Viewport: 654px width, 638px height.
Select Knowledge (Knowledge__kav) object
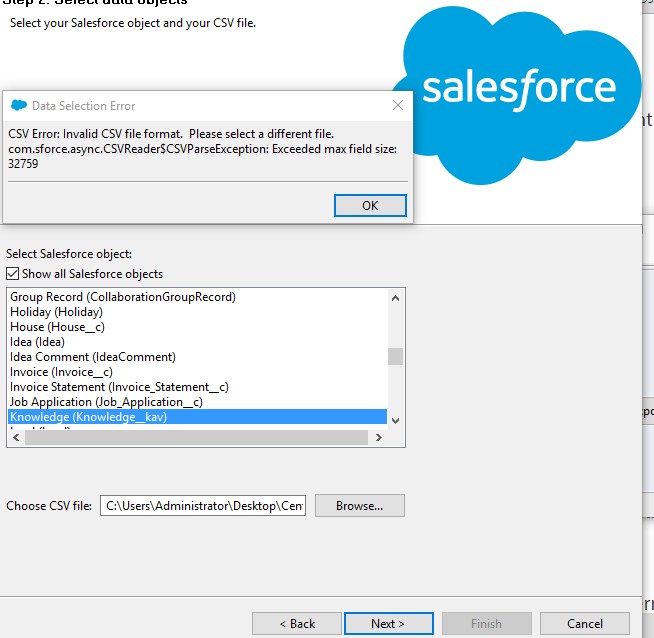[x=88, y=417]
